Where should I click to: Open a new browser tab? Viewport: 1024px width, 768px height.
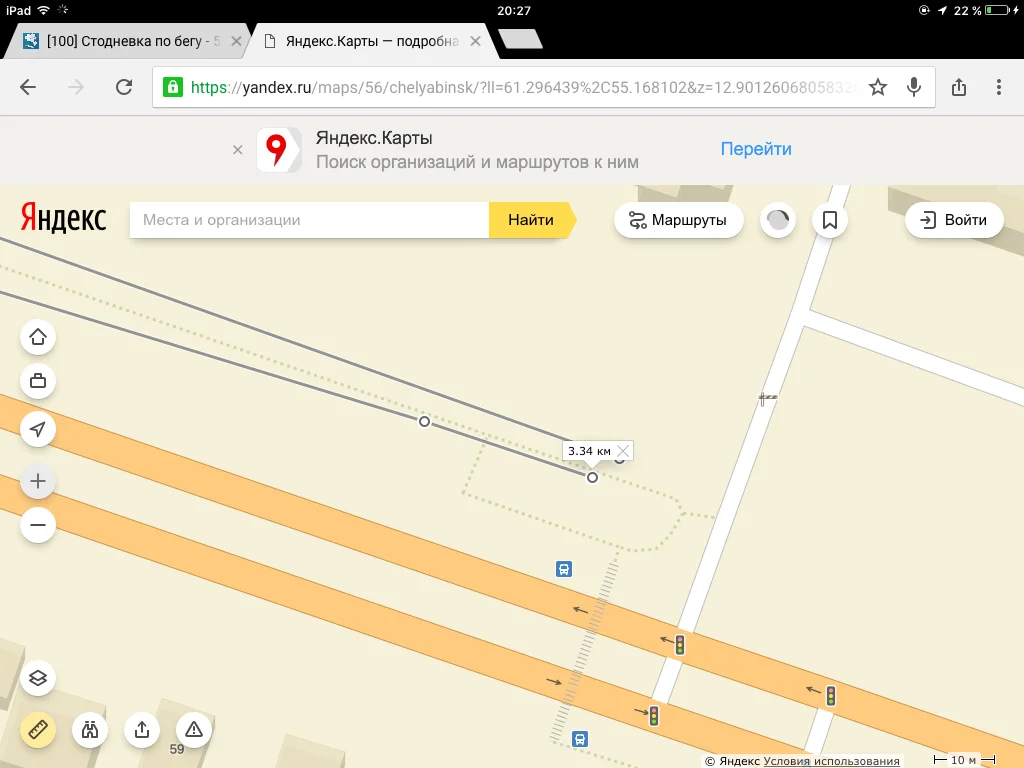(x=520, y=39)
